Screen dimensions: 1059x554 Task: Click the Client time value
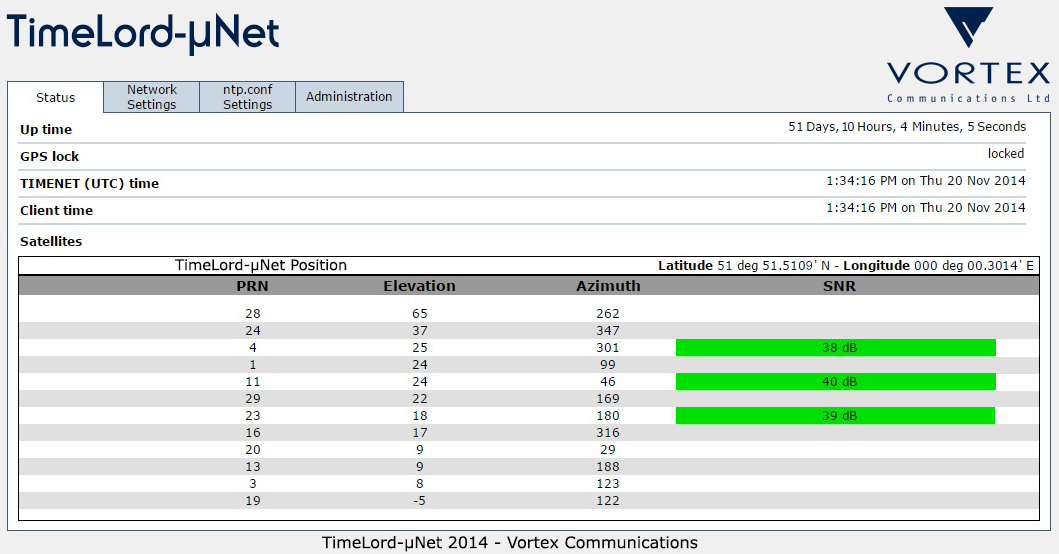point(925,208)
